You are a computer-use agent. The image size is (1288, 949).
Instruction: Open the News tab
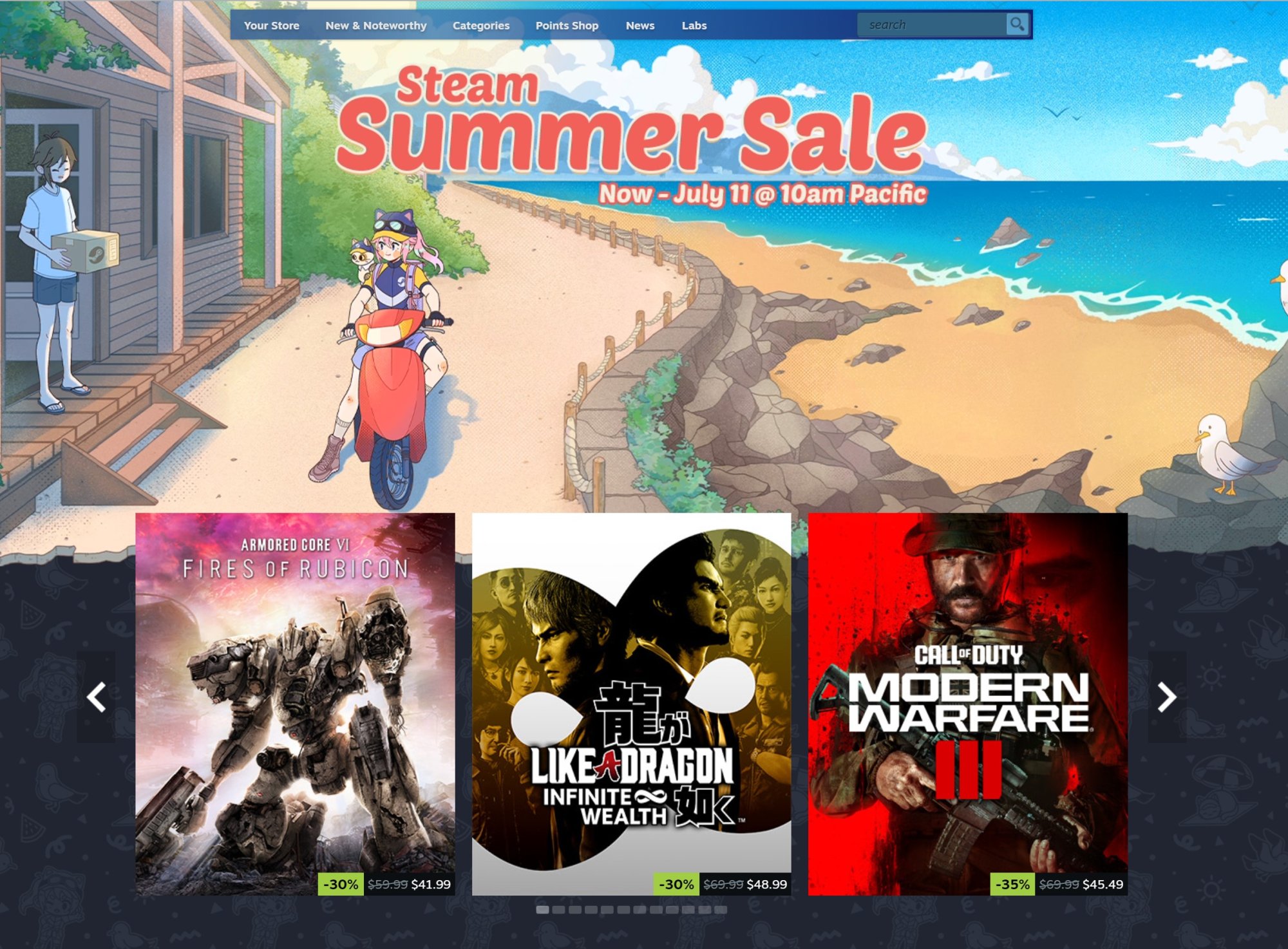click(x=640, y=26)
